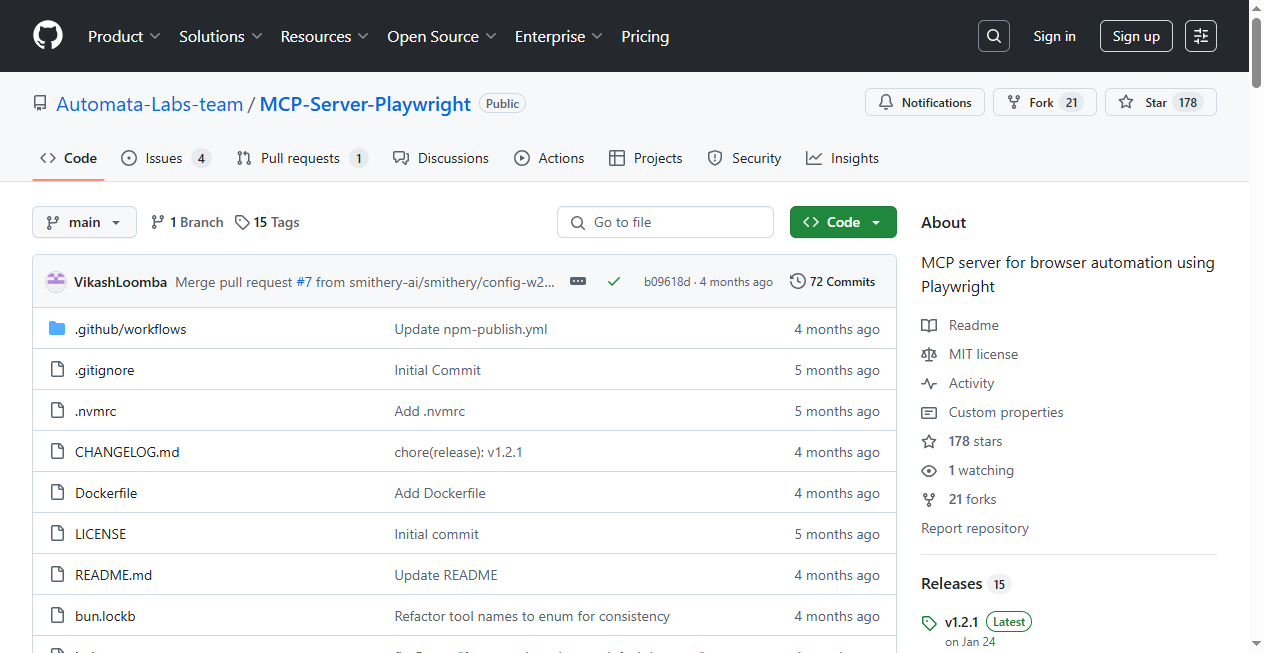Open commit hash b09618d
The width and height of the screenshot is (1264, 653).
667,282
